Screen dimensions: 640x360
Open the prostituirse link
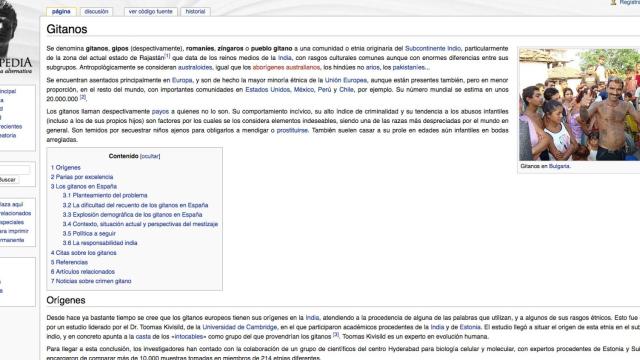pos(292,131)
